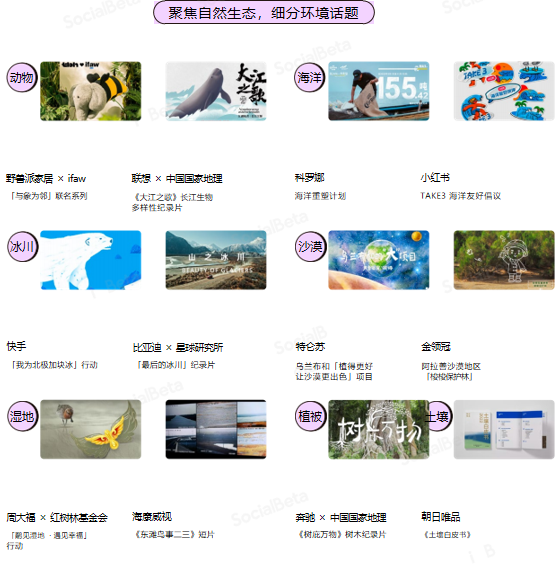Click 「与象为邻」联名系列 description
The image size is (557, 564).
pyautogui.click(x=48, y=196)
